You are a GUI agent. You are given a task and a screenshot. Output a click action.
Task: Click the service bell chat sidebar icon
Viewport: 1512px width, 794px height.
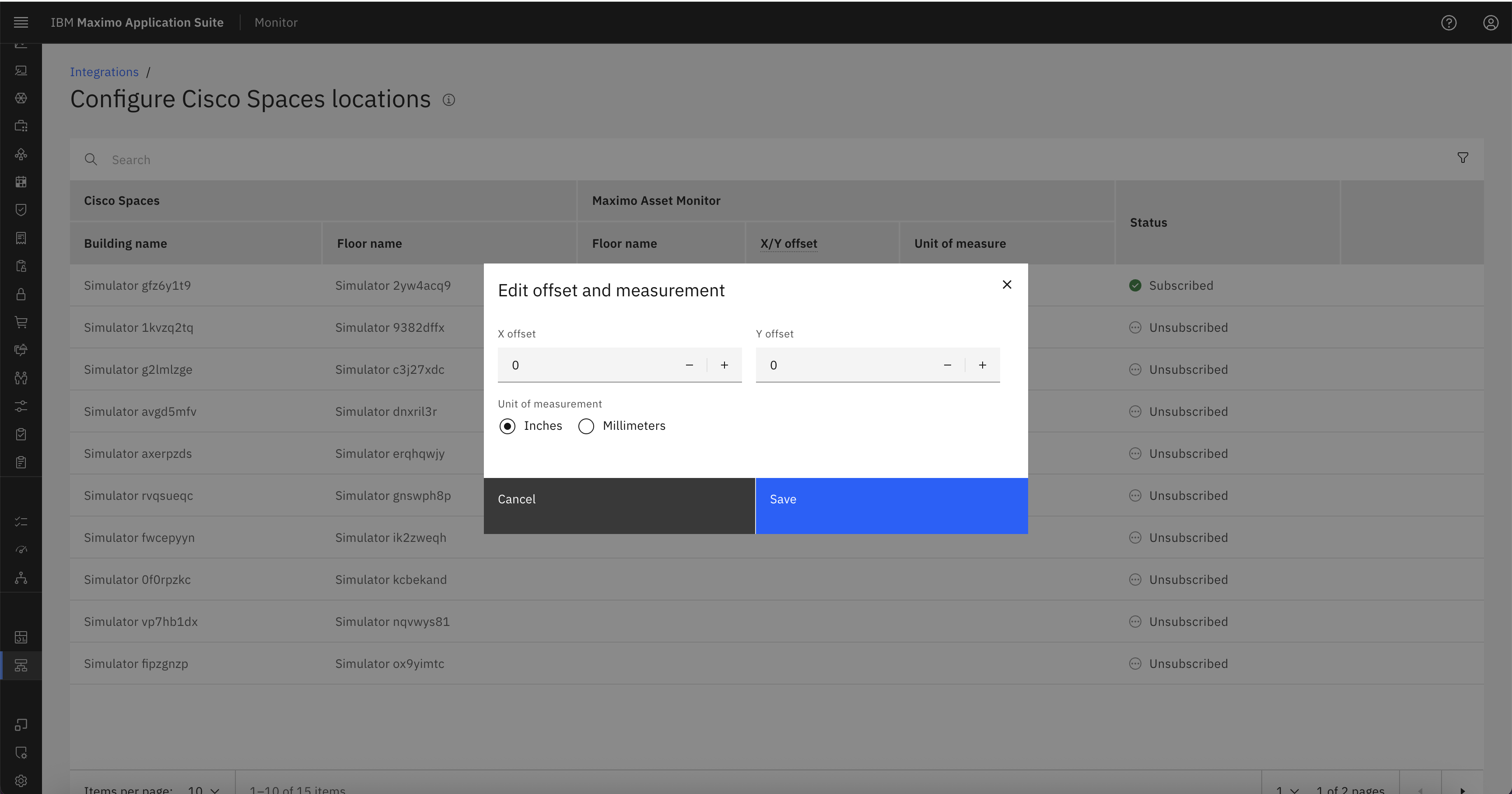click(x=21, y=350)
